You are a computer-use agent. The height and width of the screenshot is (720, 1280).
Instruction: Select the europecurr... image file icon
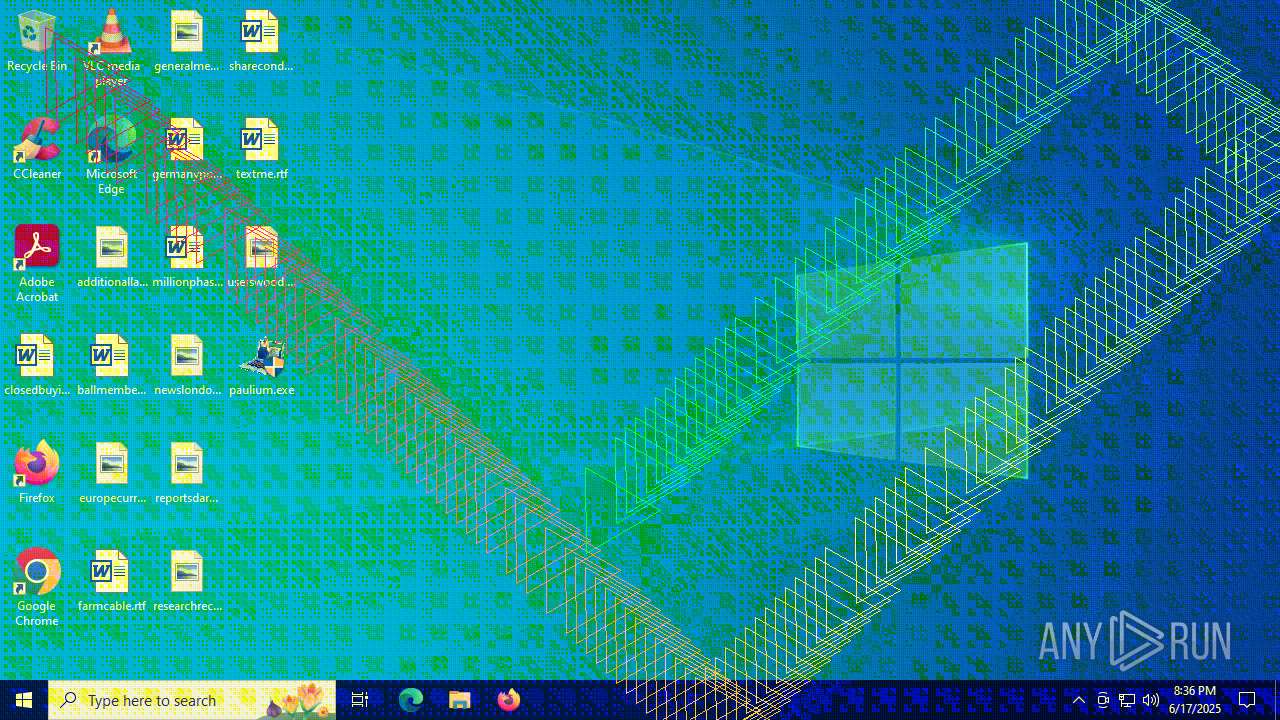coord(111,474)
